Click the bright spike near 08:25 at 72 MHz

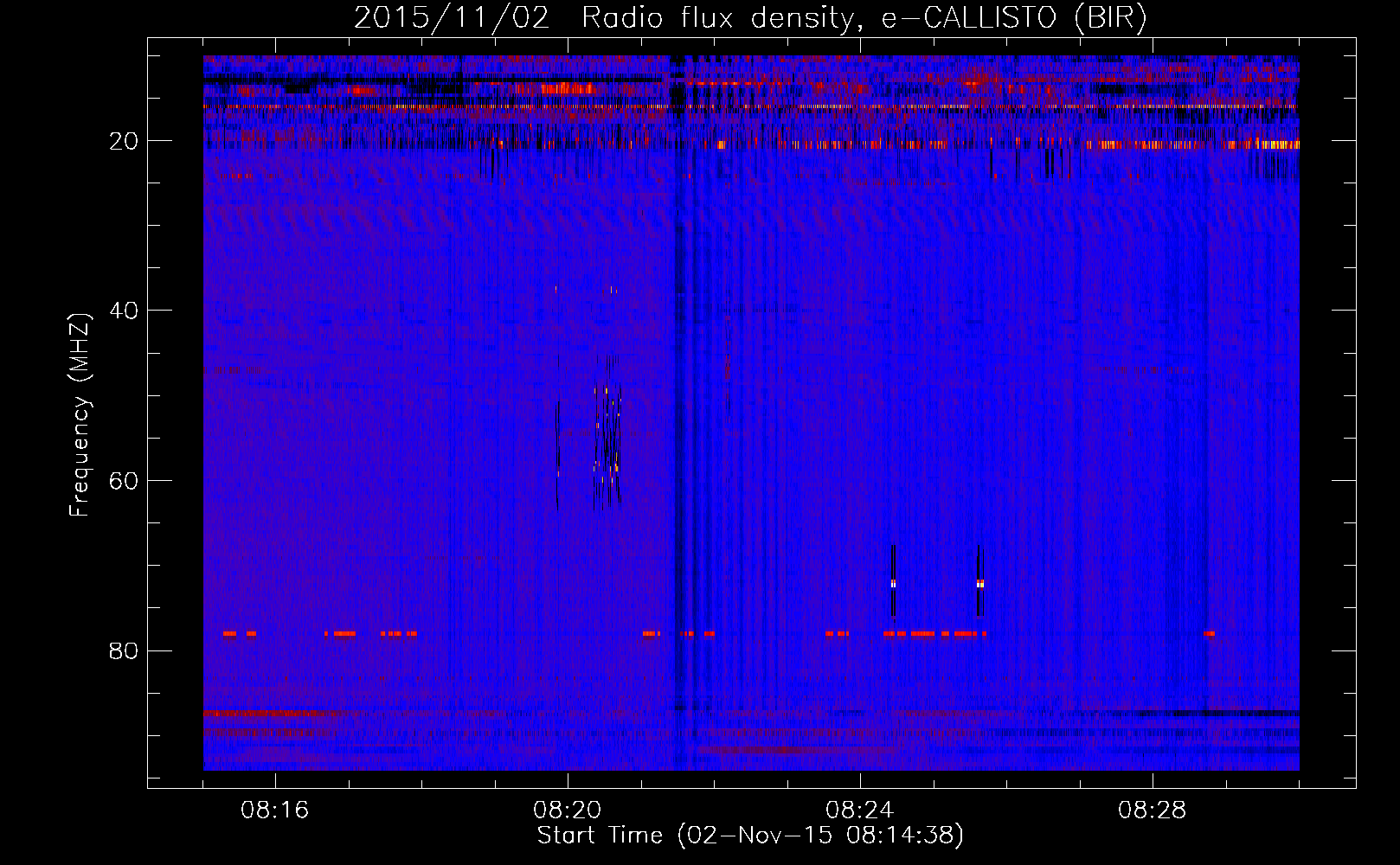[979, 583]
